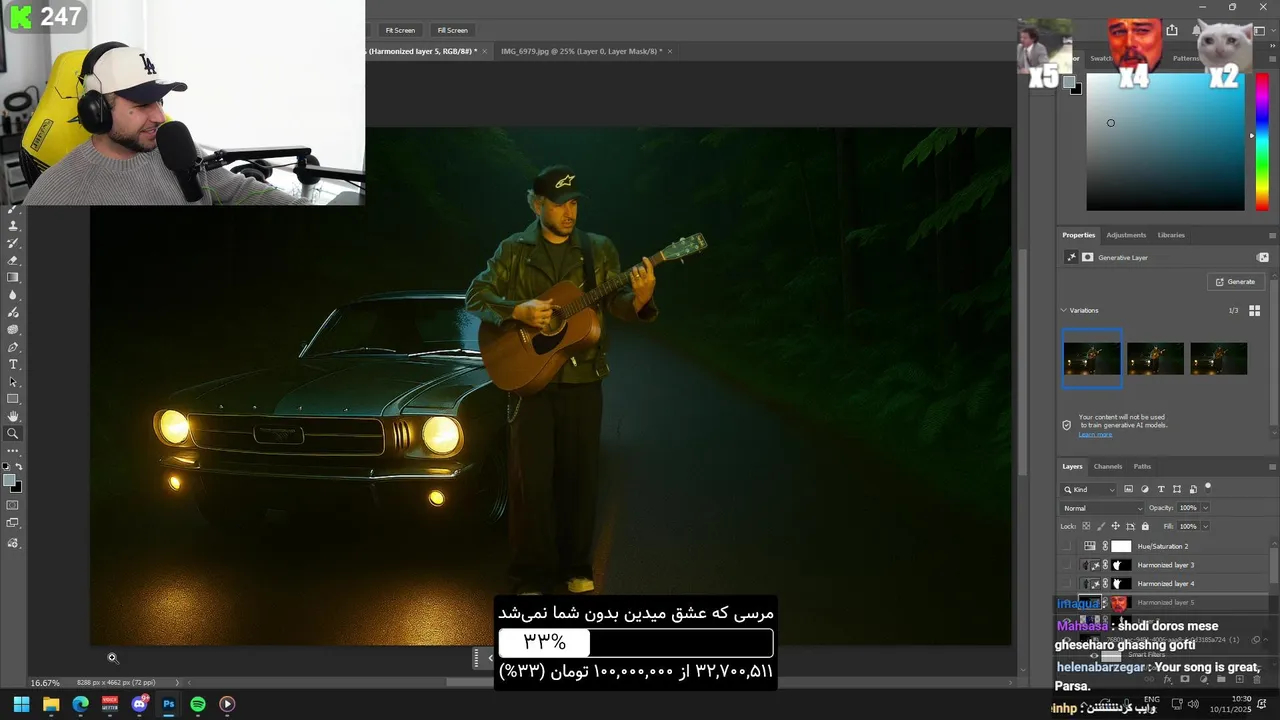Open Spotify from the taskbar
Viewport: 1280px width, 720px height.
(198, 704)
